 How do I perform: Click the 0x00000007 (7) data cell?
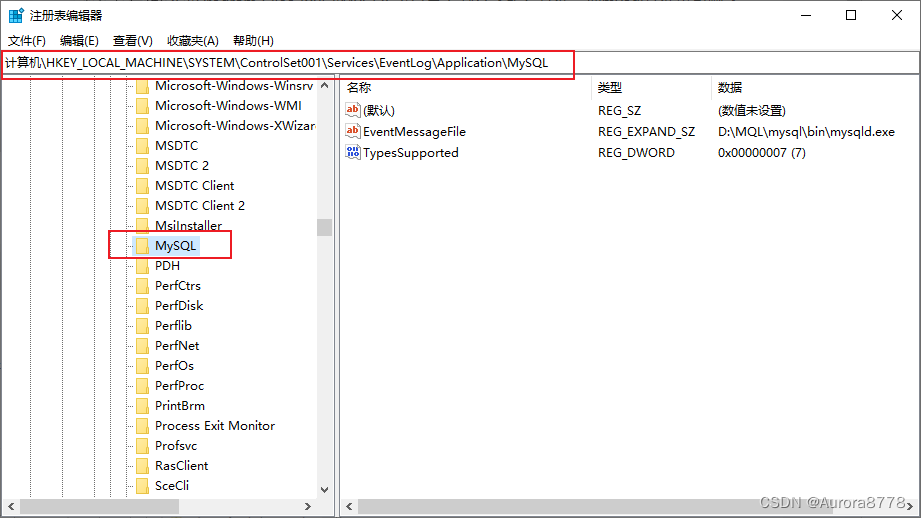click(761, 153)
